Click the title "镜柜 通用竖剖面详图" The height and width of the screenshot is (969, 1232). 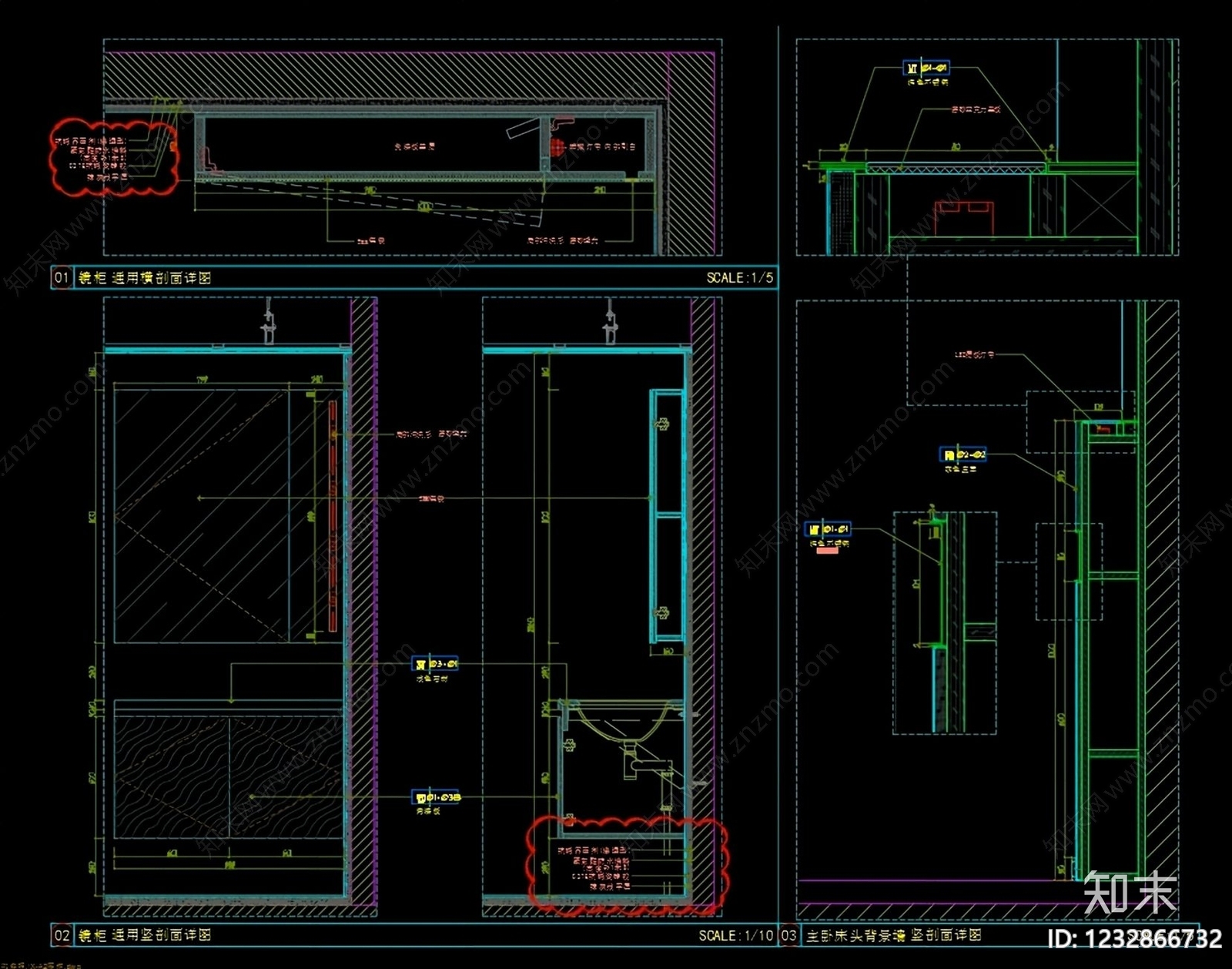(x=145, y=935)
